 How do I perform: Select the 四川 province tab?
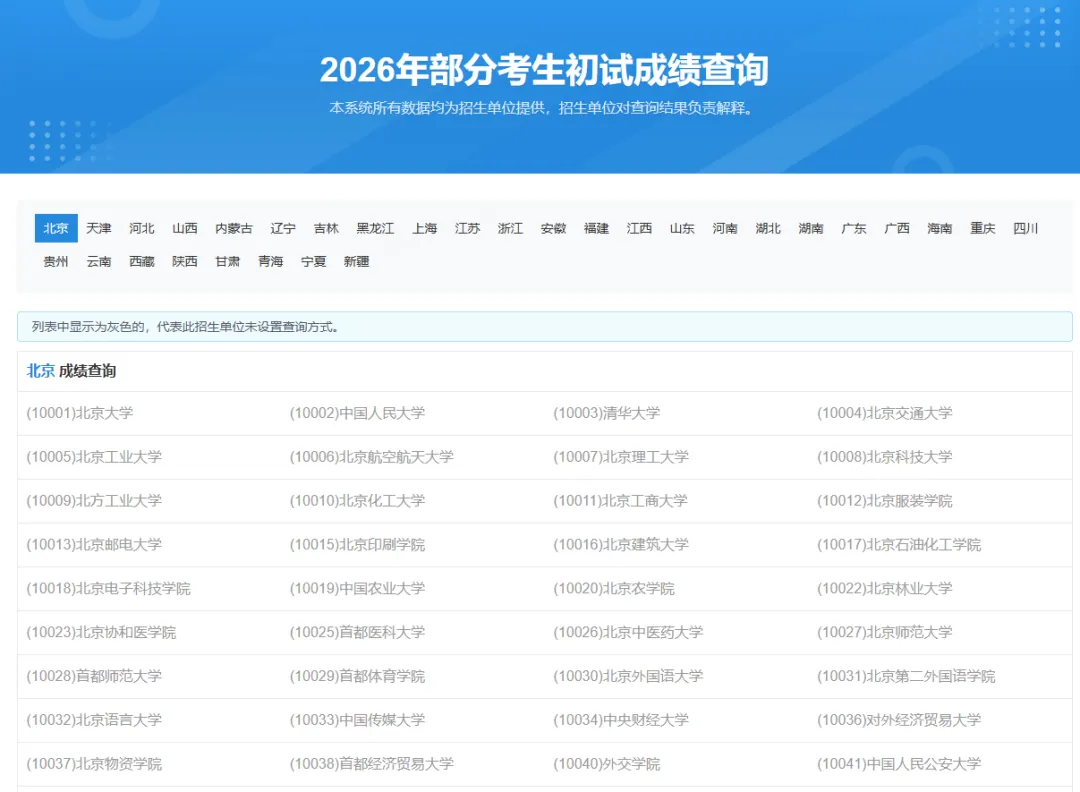pyautogui.click(x=1026, y=228)
